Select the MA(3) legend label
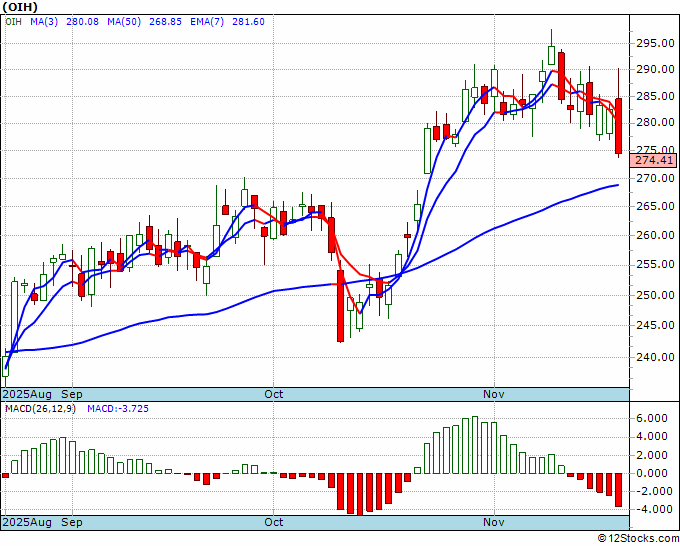Screen dimensions: 680x546 coord(44,22)
